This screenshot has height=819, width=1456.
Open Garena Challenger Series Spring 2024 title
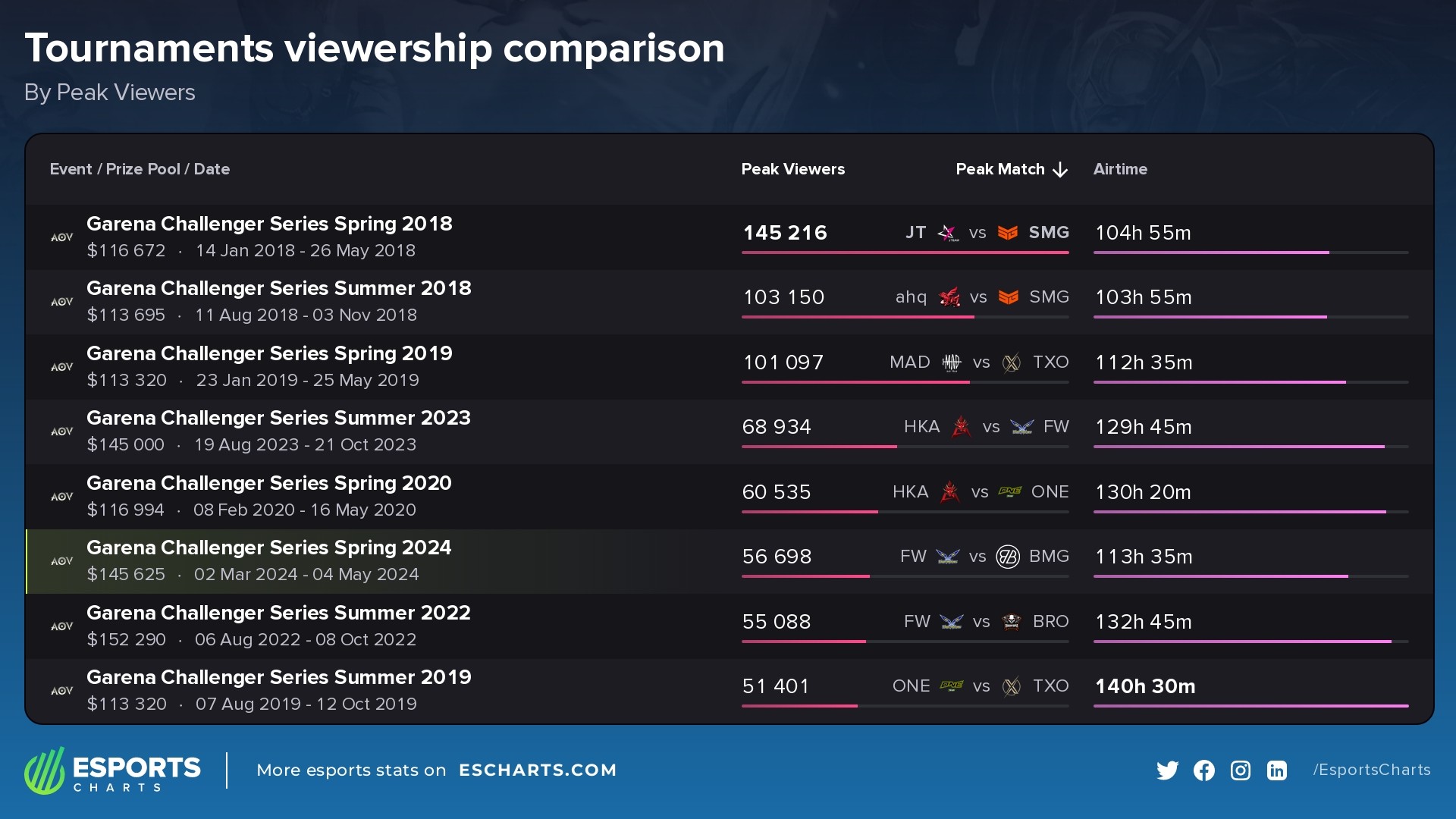point(268,548)
